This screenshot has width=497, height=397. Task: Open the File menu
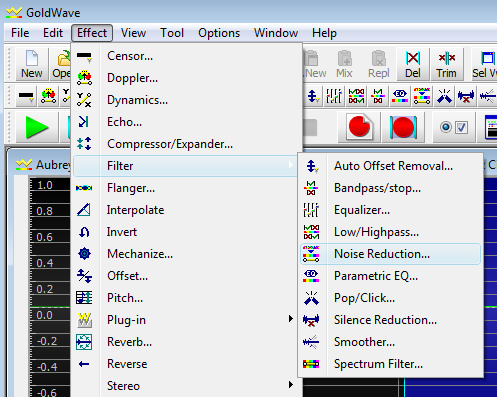tap(20, 33)
